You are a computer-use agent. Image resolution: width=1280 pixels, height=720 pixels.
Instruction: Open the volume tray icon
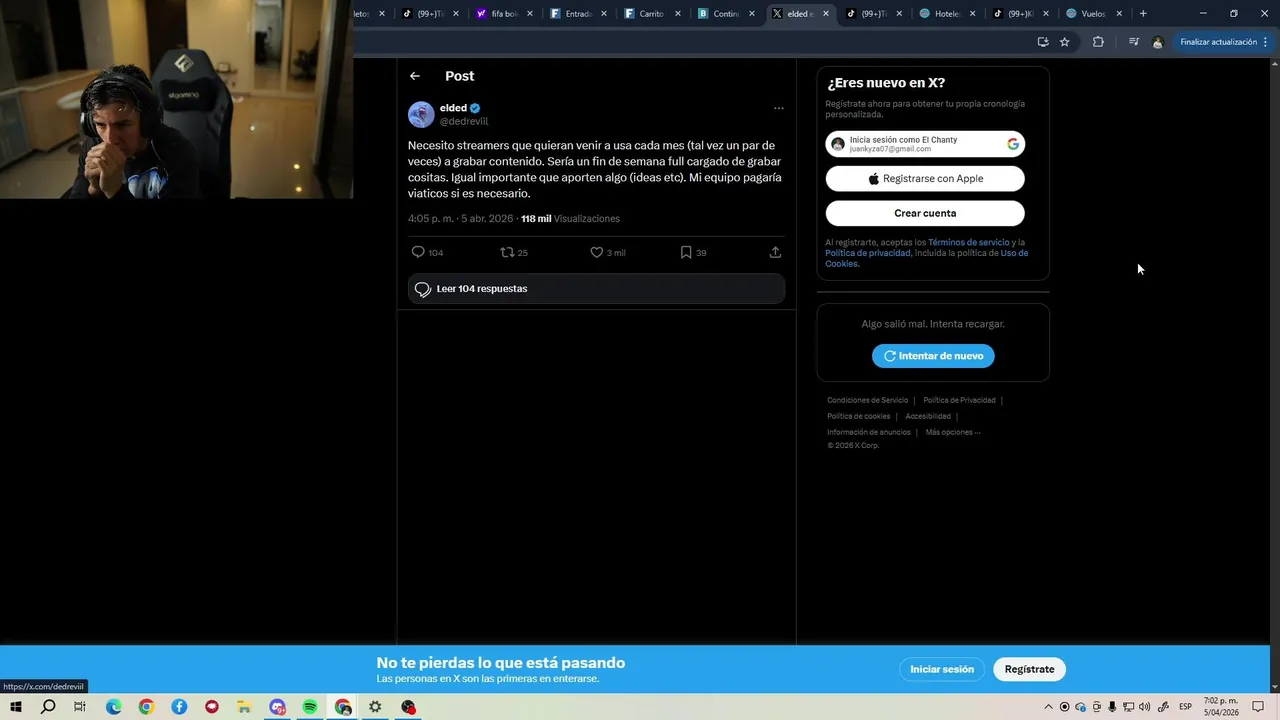1145,707
